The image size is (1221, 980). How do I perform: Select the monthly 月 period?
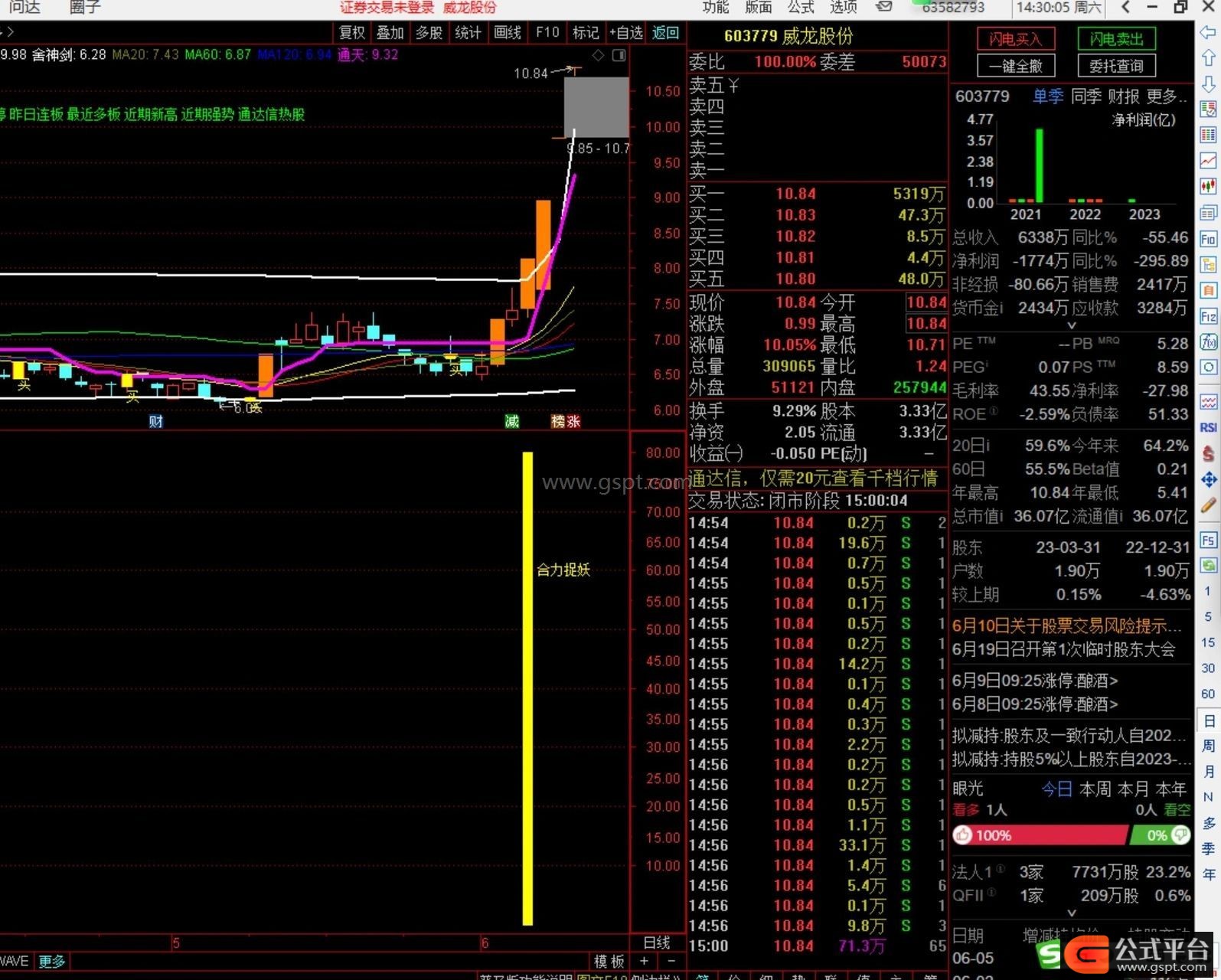(x=1208, y=771)
